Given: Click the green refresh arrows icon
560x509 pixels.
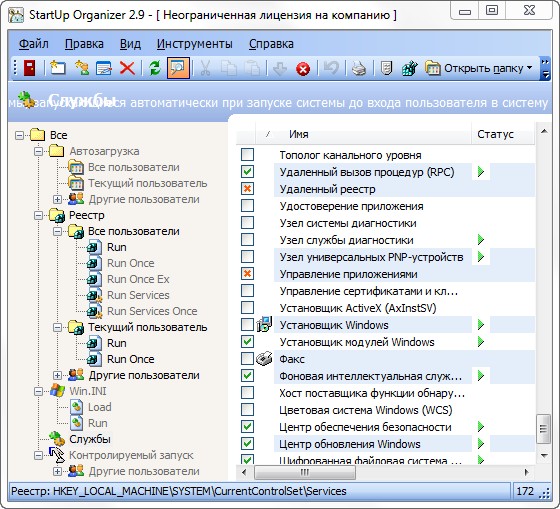Looking at the screenshot, I should [x=155, y=68].
